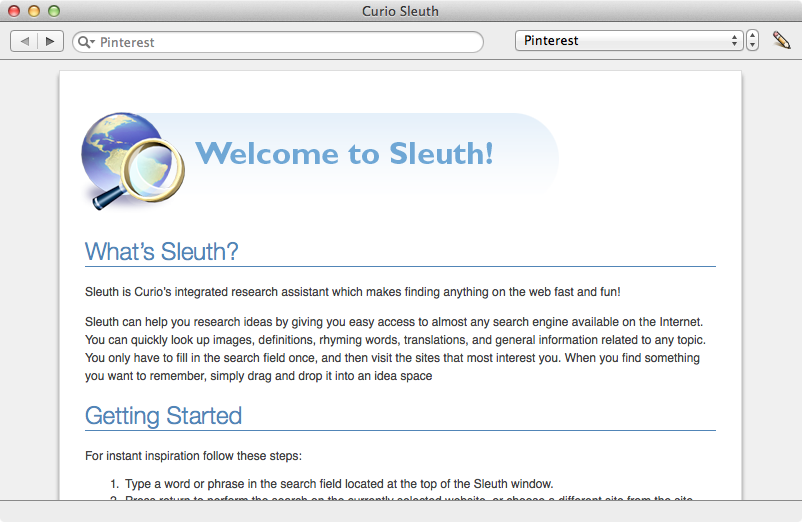Screen dimensions: 802x522
Task: Click the text 'For instant inspiration follow these steps:'
Action: [x=193, y=456]
